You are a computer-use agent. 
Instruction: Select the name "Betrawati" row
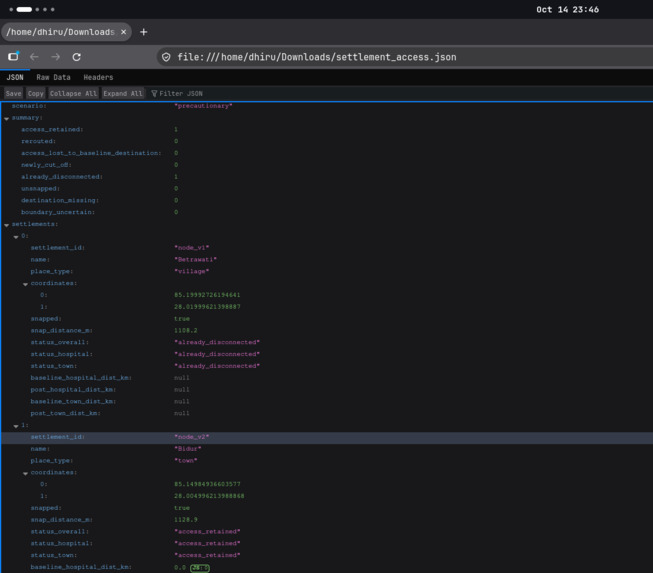pyautogui.click(x=327, y=259)
